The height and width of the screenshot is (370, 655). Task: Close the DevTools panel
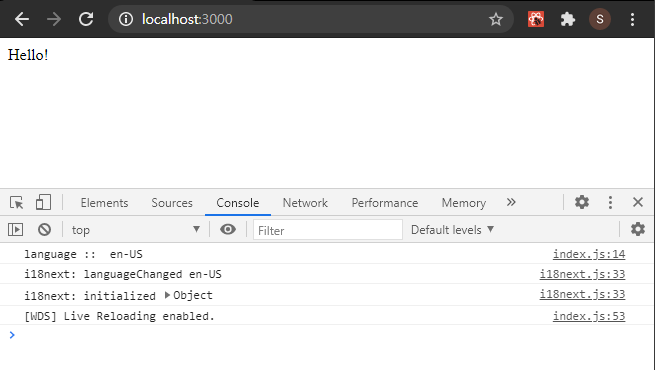click(638, 202)
